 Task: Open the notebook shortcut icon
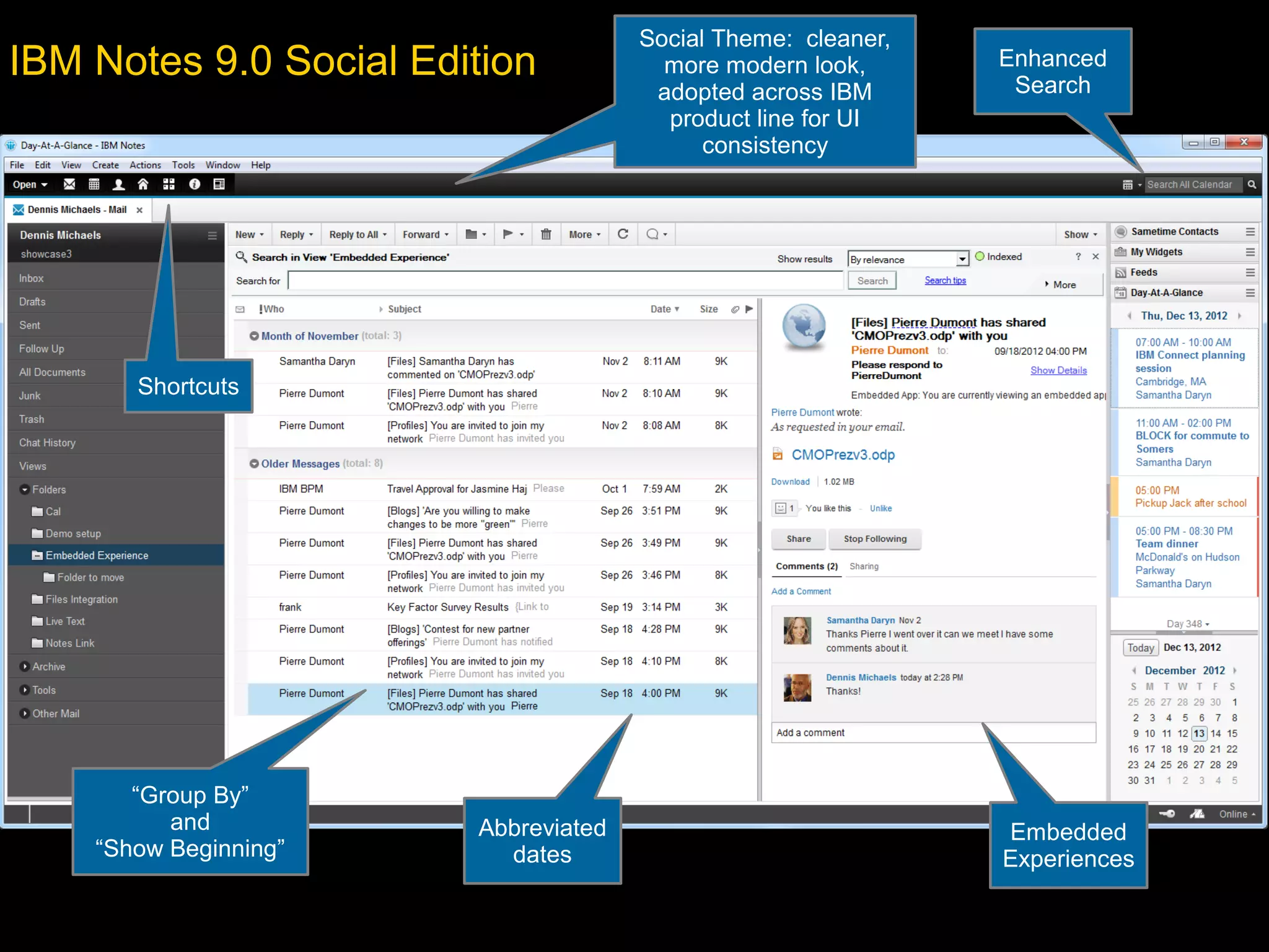[219, 184]
